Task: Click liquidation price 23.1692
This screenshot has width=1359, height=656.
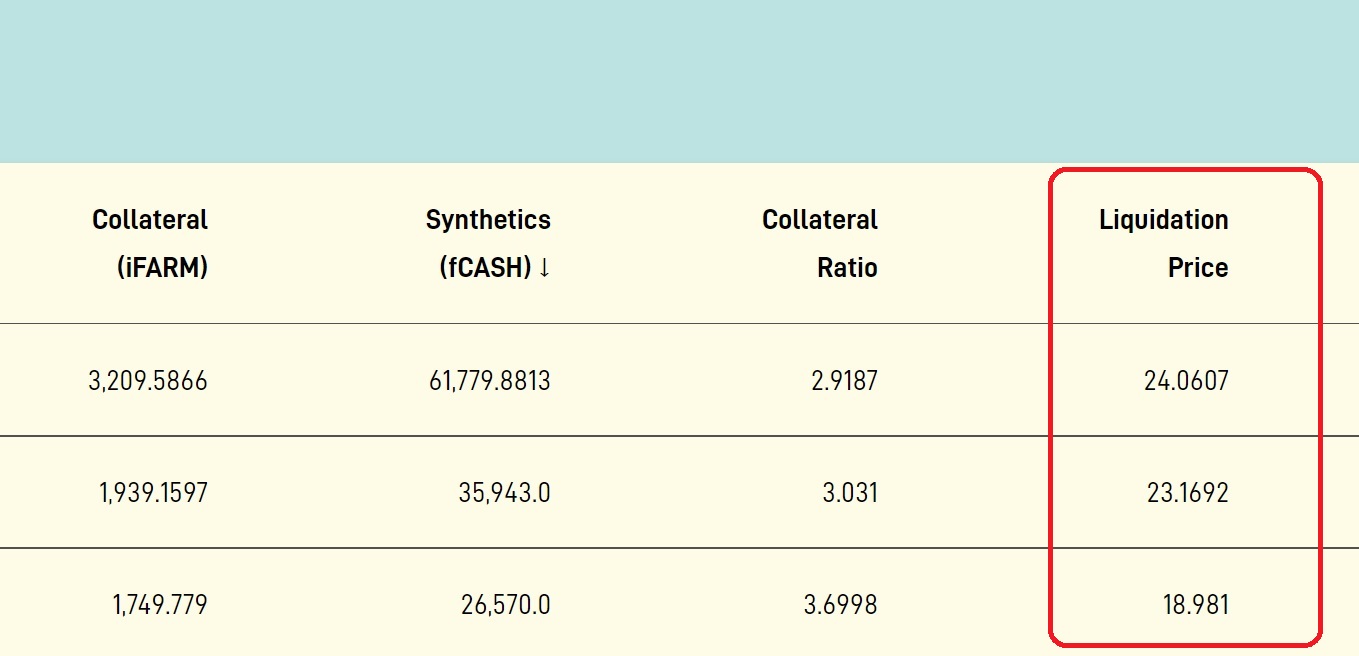Action: point(1187,493)
